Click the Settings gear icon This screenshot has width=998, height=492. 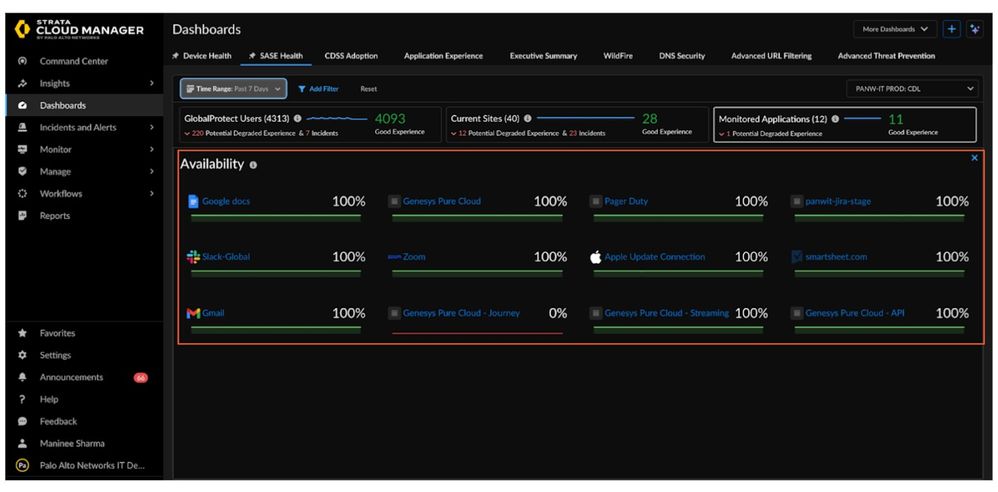(x=22, y=355)
